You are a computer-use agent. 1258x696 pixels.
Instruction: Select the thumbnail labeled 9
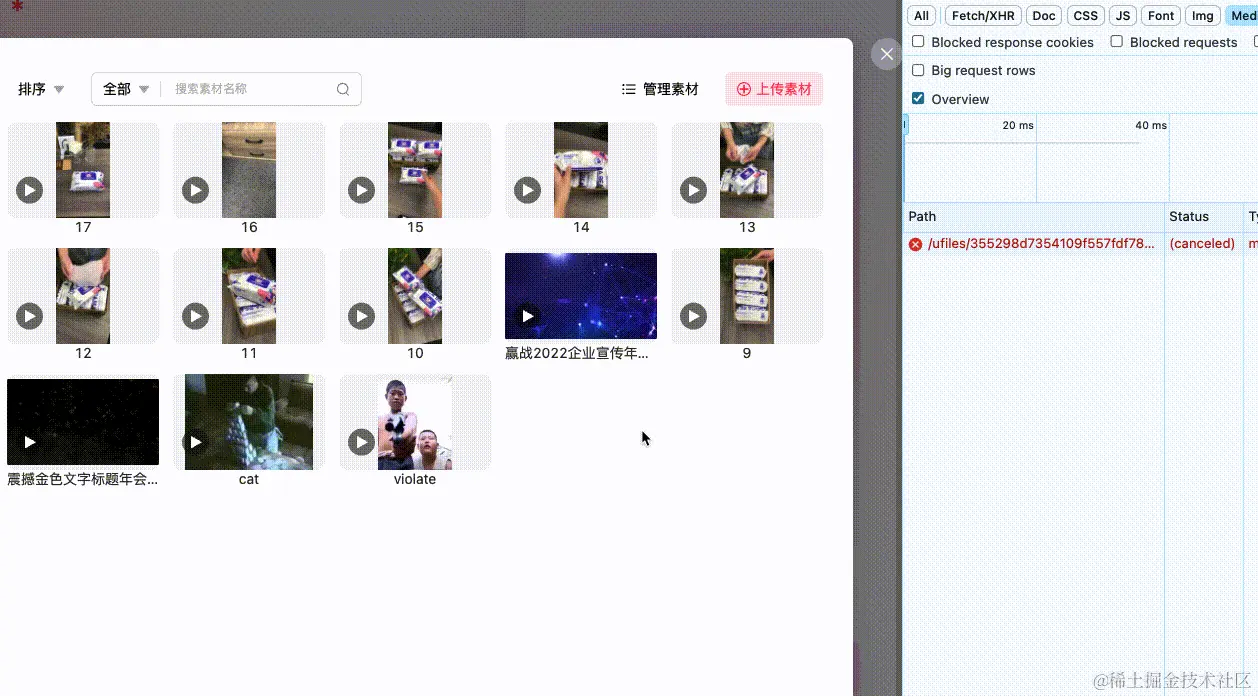pos(747,296)
